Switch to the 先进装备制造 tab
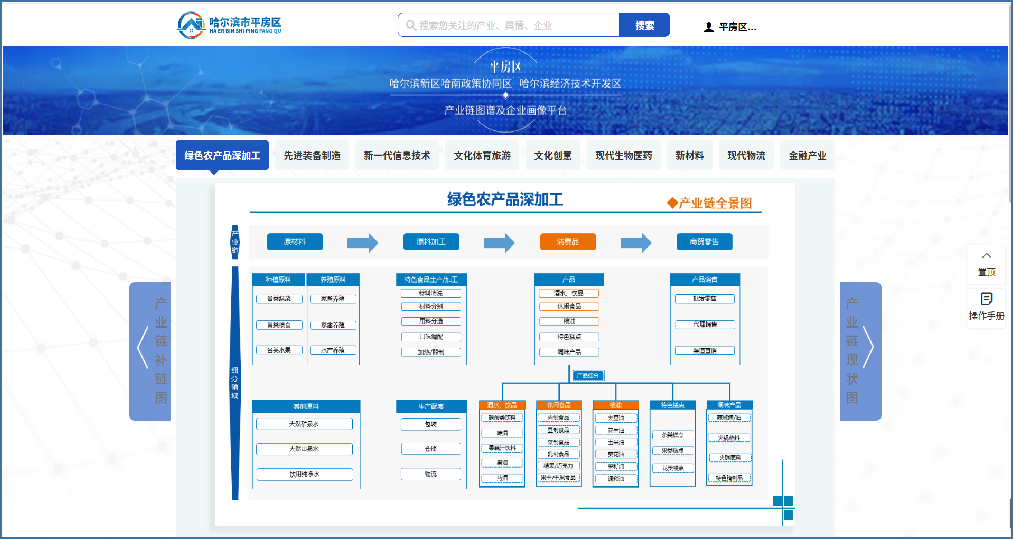The image size is (1014, 540). [312, 156]
